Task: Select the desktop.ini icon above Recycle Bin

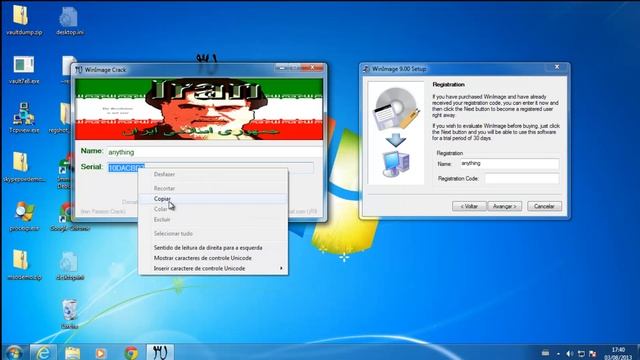Action: (x=70, y=265)
